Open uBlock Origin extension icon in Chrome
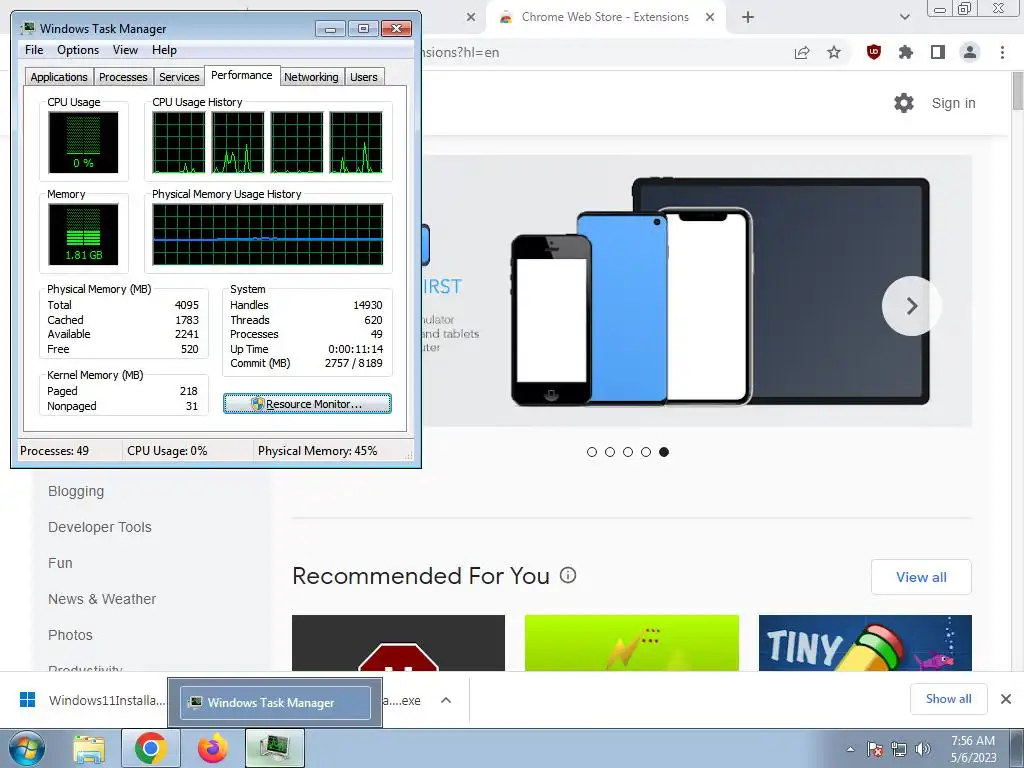Image resolution: width=1024 pixels, height=768 pixels. coord(873,52)
